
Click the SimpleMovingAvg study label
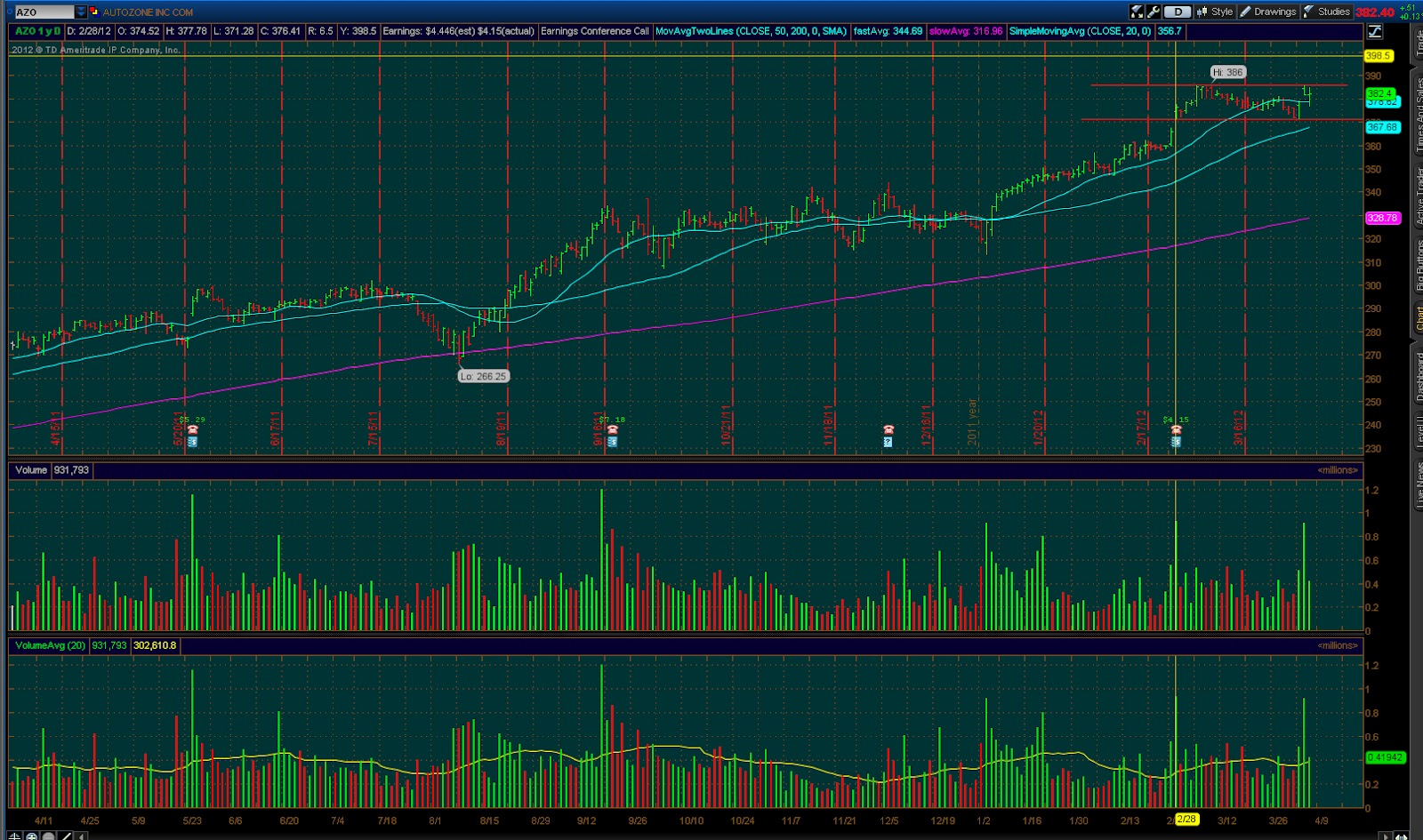tap(1081, 31)
